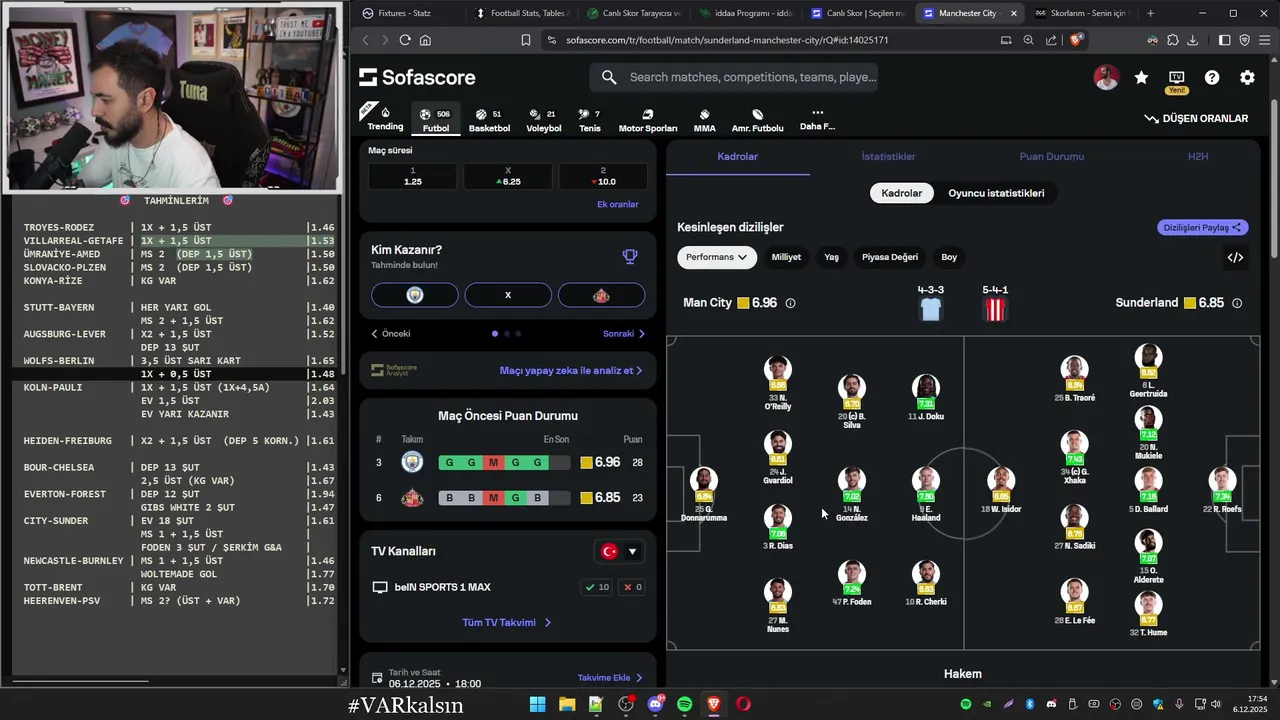Screen dimensions: 1280x720
Task: Open the MMA sport category
Action: (x=704, y=120)
